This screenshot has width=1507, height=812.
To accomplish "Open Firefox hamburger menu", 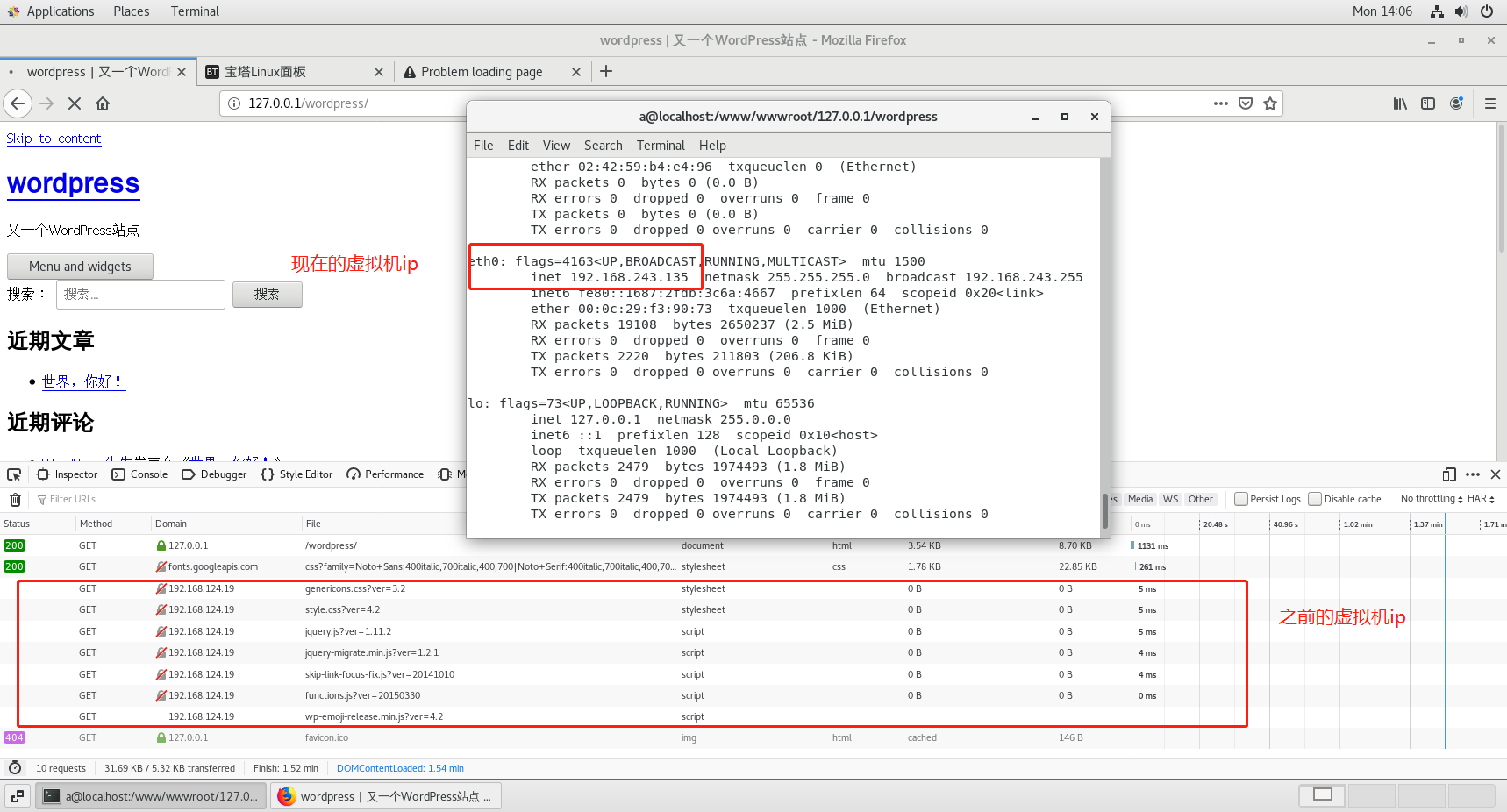I will [x=1489, y=103].
